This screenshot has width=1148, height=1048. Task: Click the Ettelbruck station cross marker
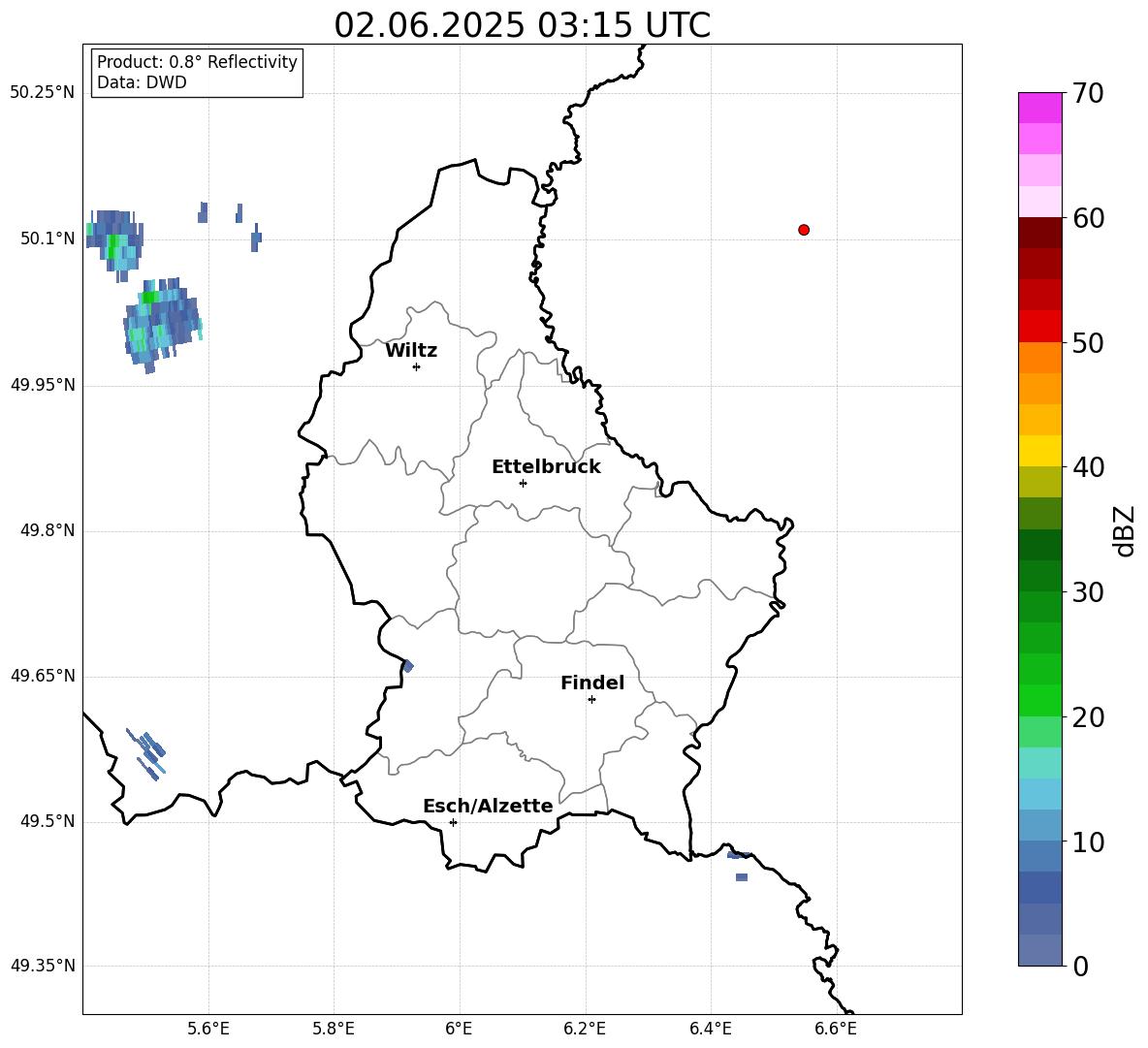523,483
